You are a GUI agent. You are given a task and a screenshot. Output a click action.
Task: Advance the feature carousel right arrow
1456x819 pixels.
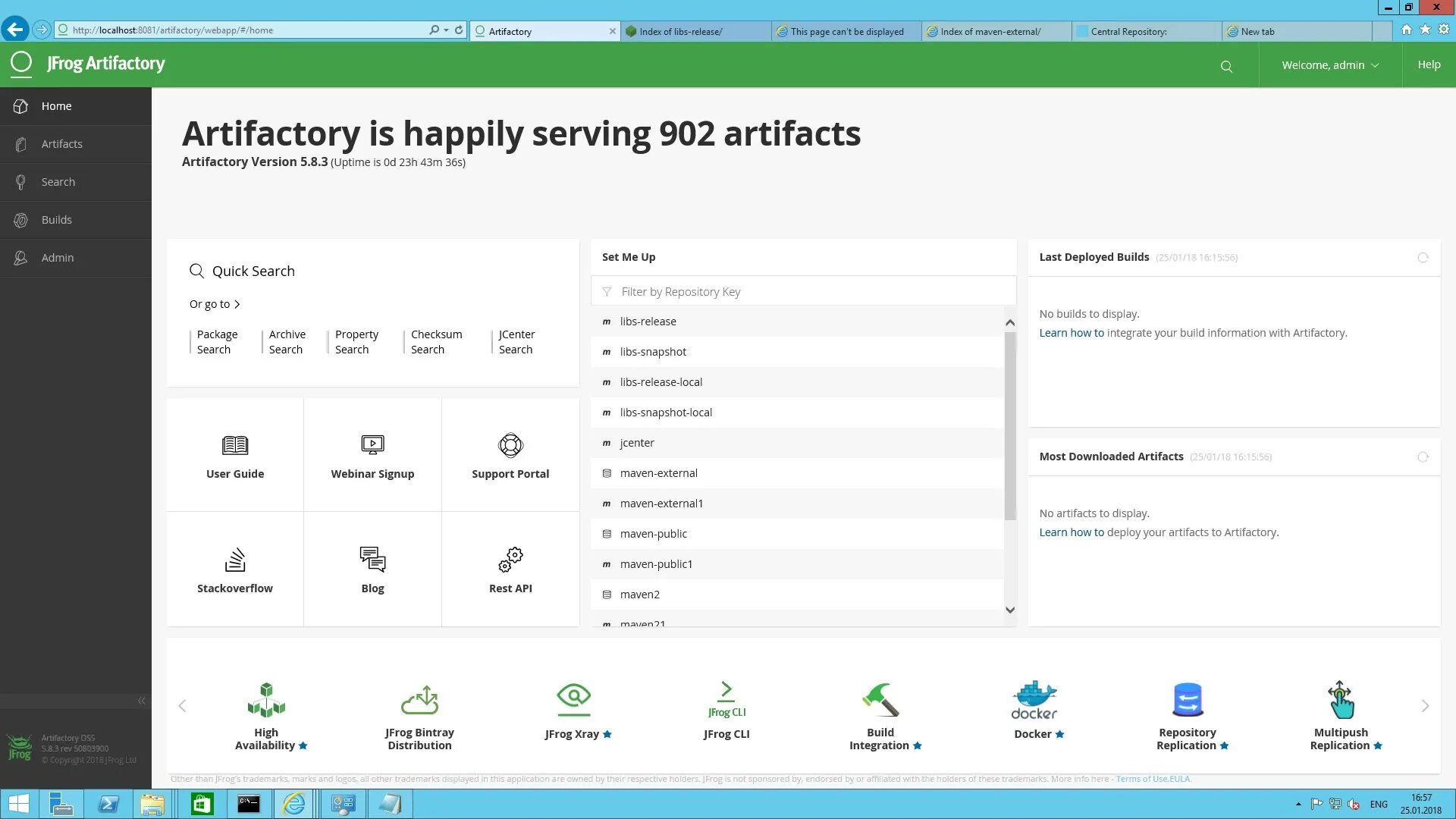(1425, 706)
